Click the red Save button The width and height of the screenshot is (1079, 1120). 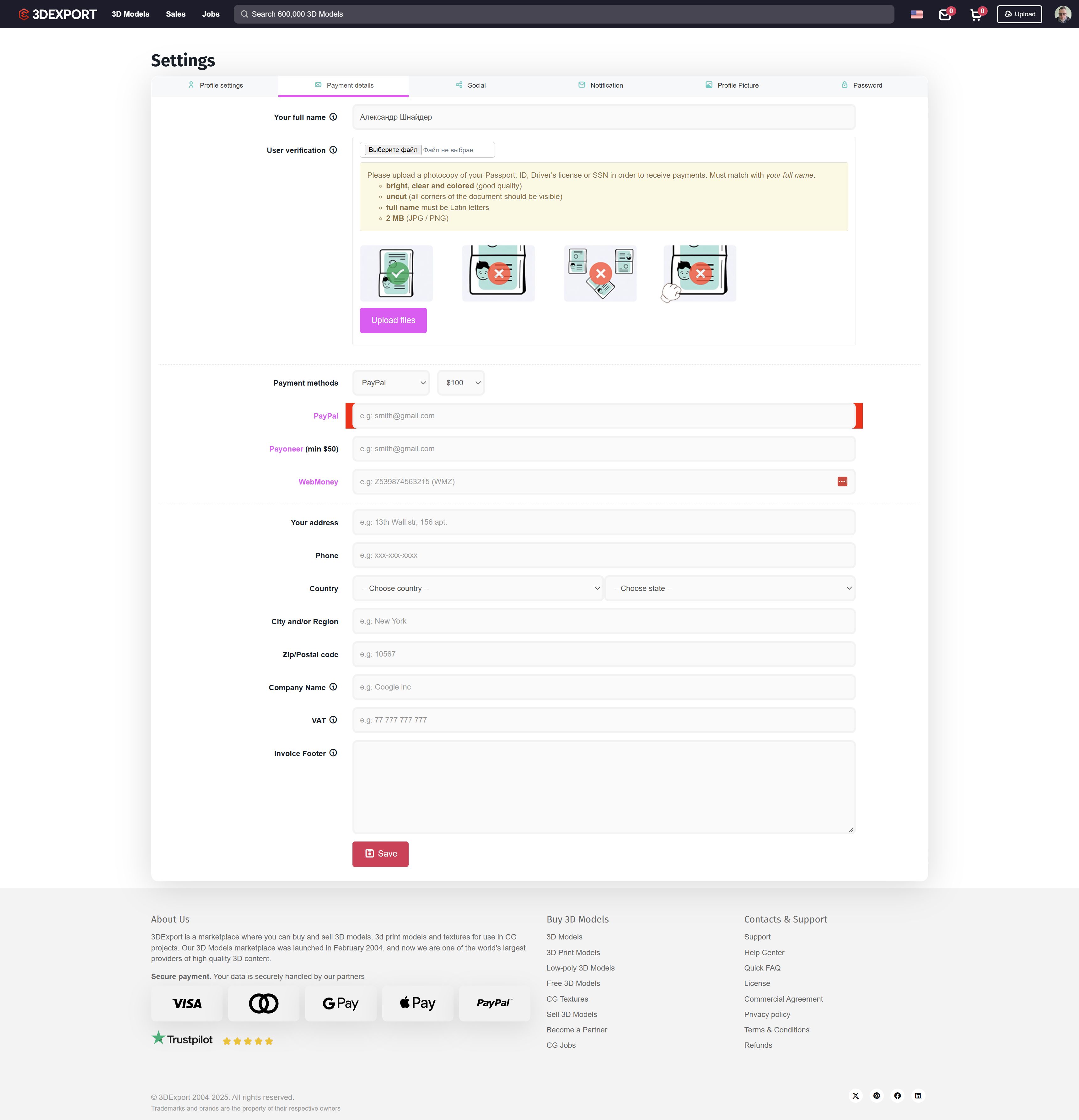coord(380,854)
